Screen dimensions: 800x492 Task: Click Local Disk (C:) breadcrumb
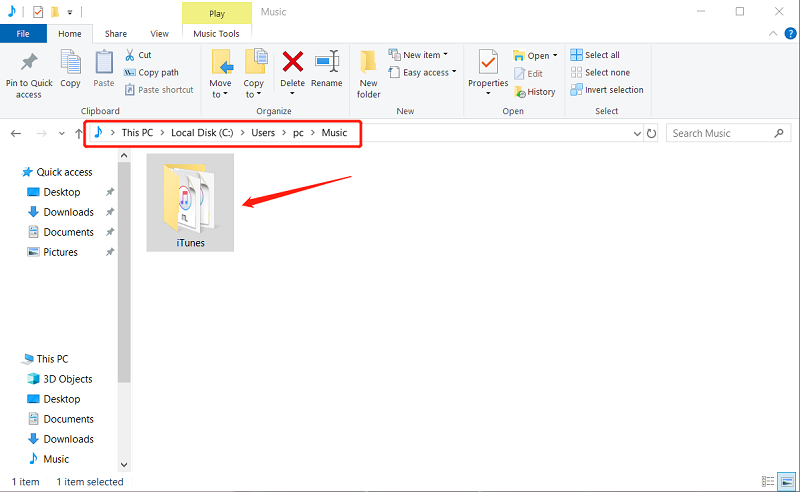(x=202, y=133)
